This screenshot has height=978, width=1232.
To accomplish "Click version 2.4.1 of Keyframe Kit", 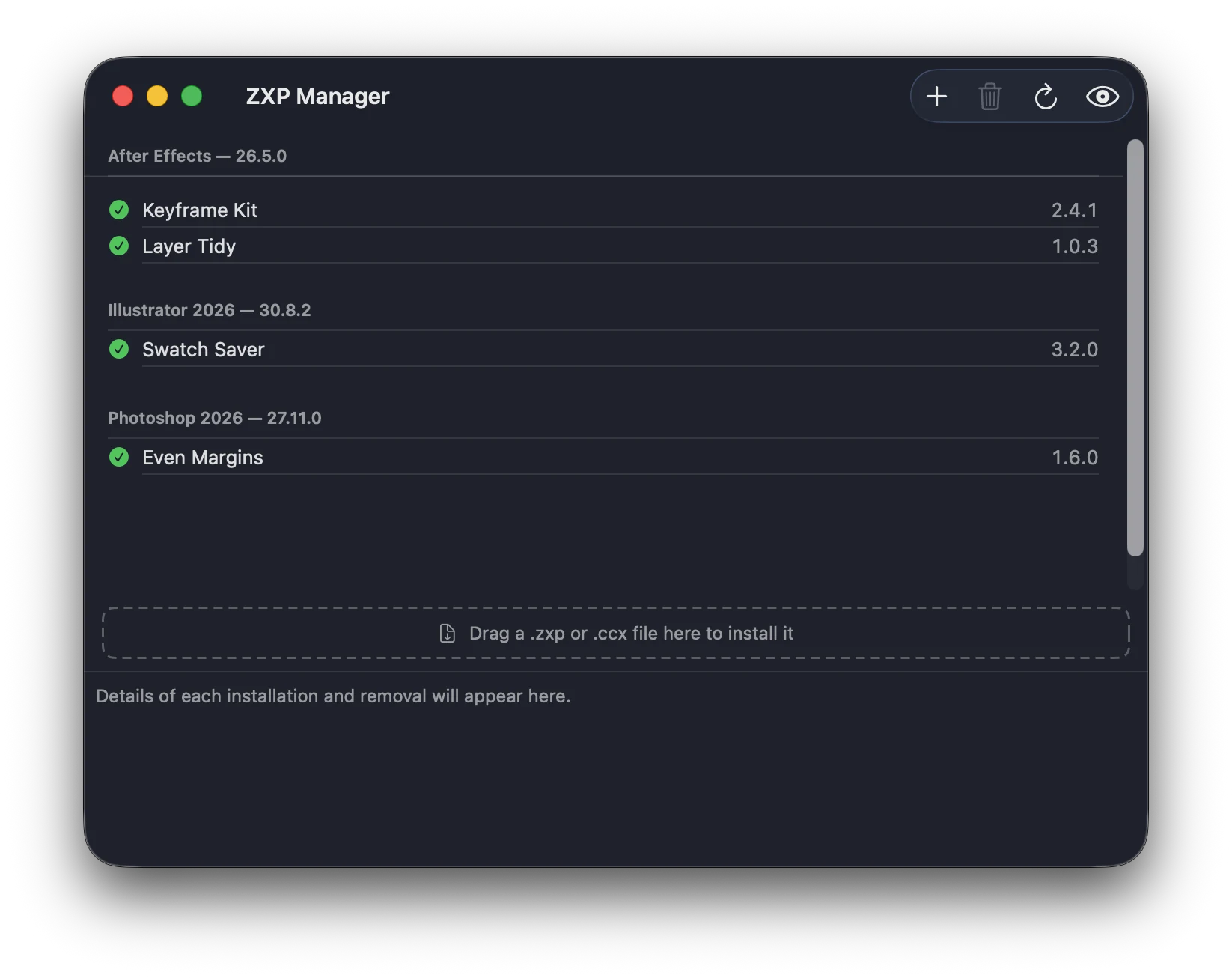I will pos(1074,210).
